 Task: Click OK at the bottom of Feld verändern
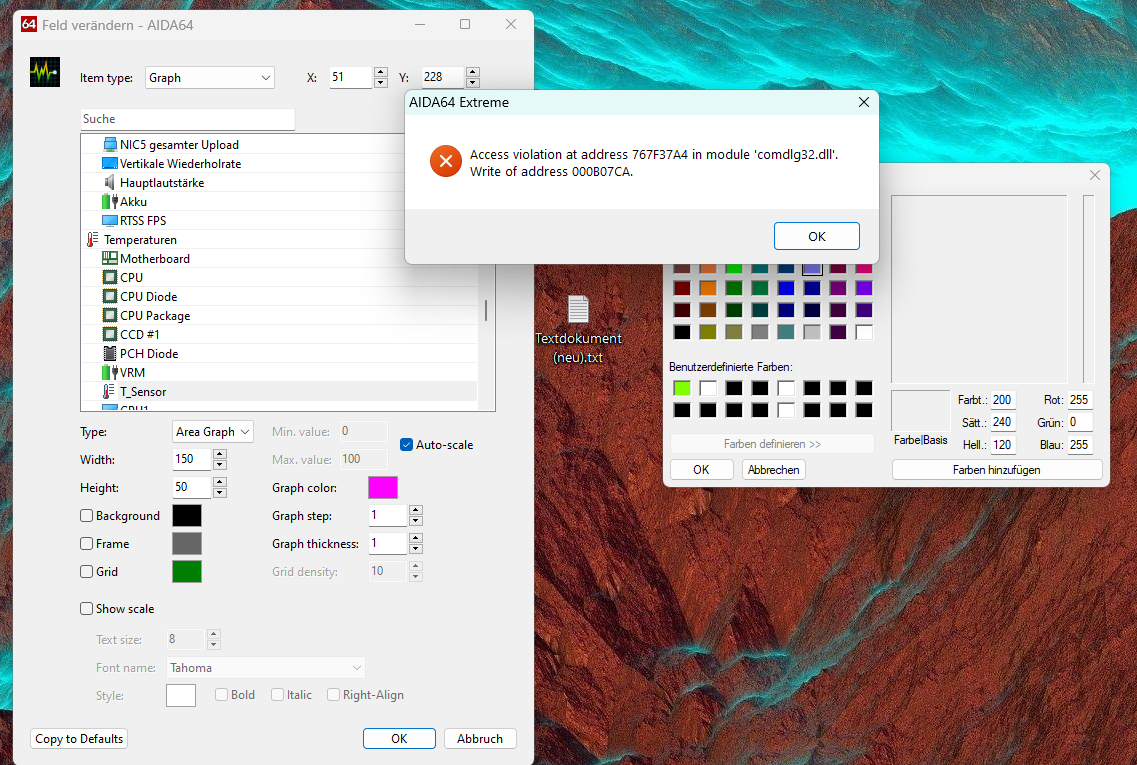(x=399, y=738)
